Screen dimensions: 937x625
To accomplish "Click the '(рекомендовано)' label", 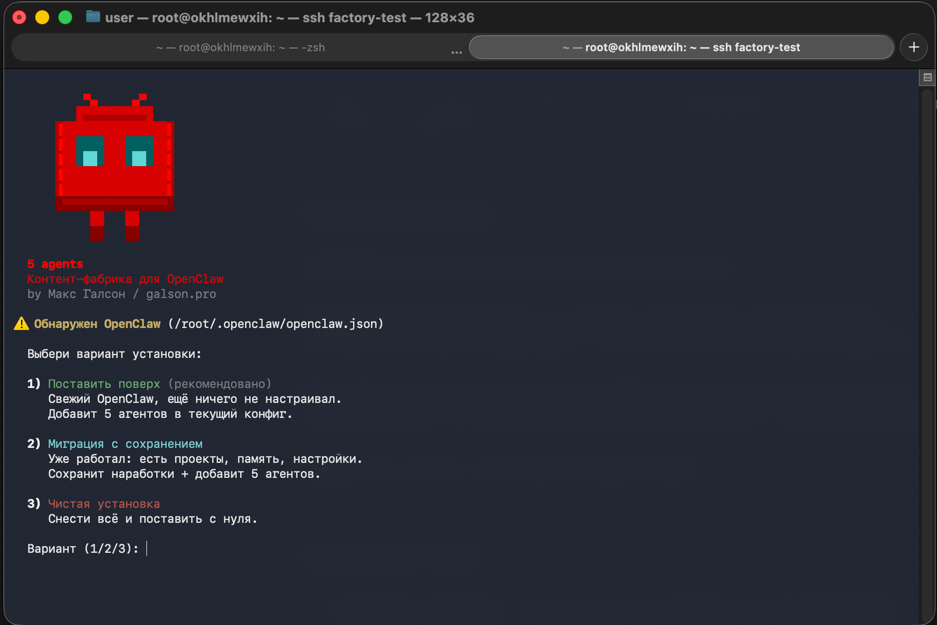I will (x=219, y=384).
